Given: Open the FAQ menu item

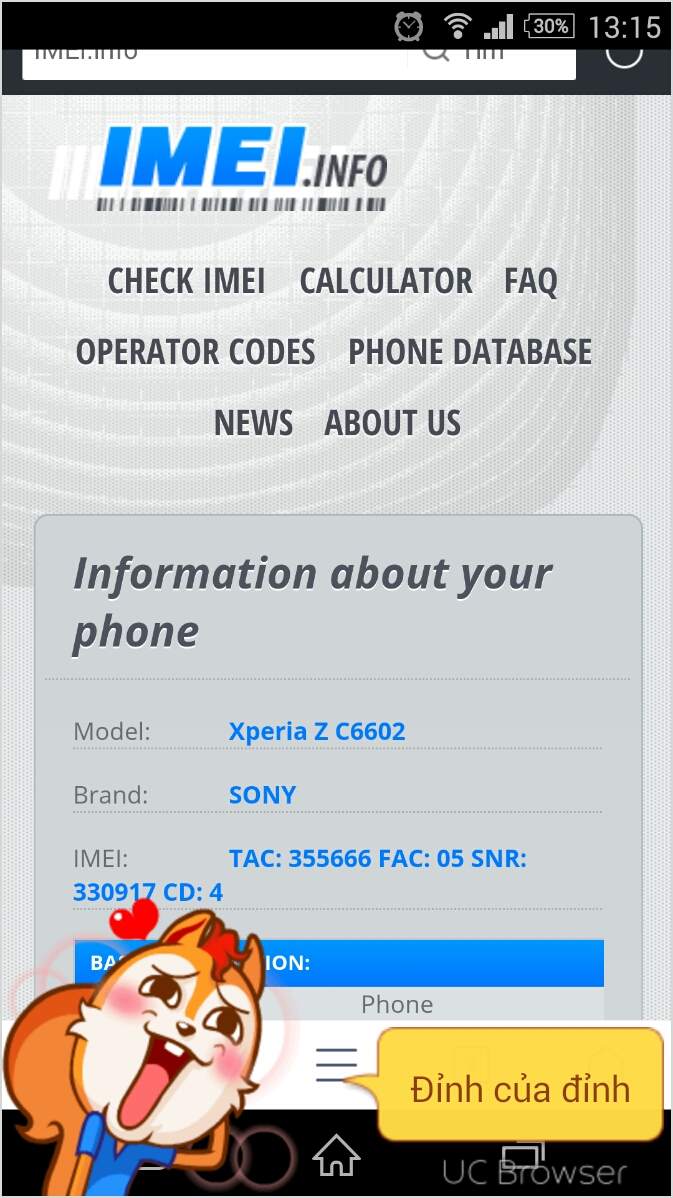Looking at the screenshot, I should 530,281.
